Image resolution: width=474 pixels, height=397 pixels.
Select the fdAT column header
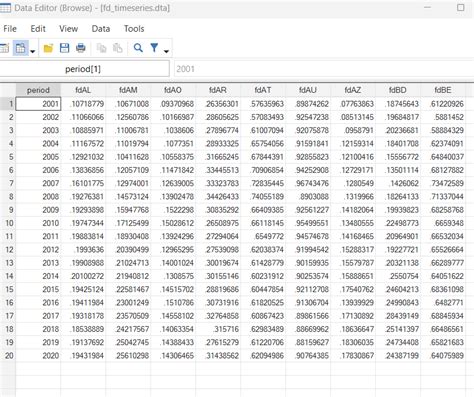263,90
